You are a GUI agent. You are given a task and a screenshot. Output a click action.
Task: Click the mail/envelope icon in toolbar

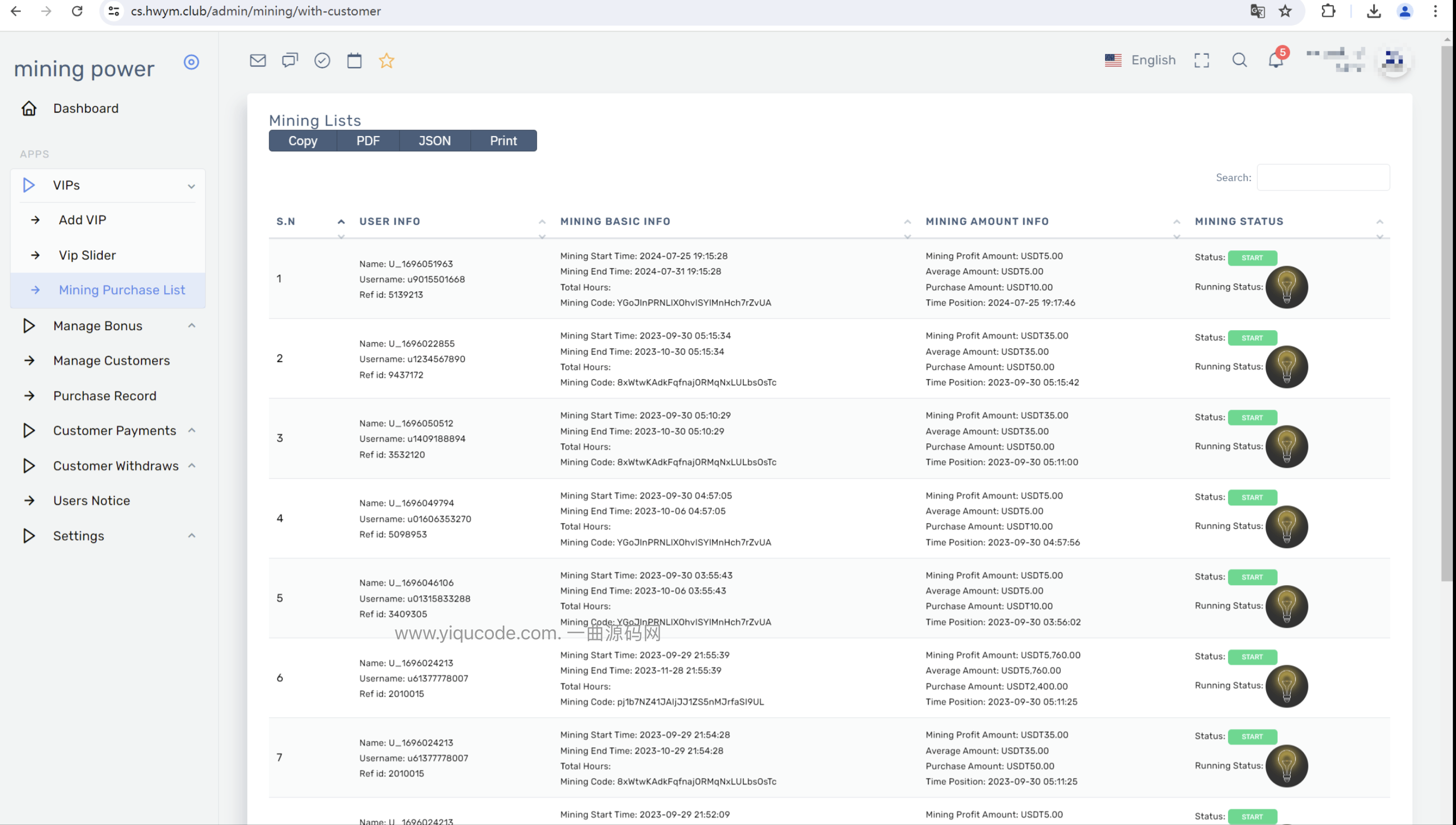(257, 61)
